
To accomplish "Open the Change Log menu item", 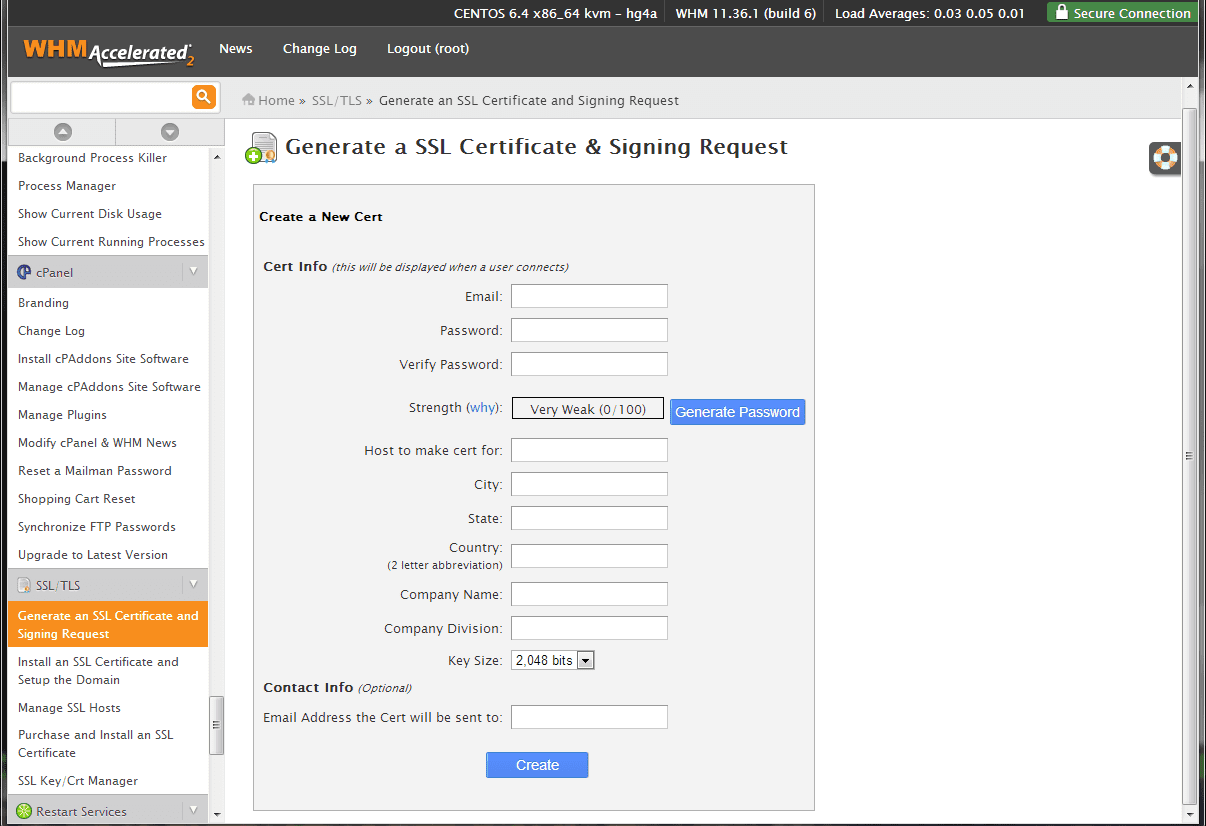I will [320, 49].
